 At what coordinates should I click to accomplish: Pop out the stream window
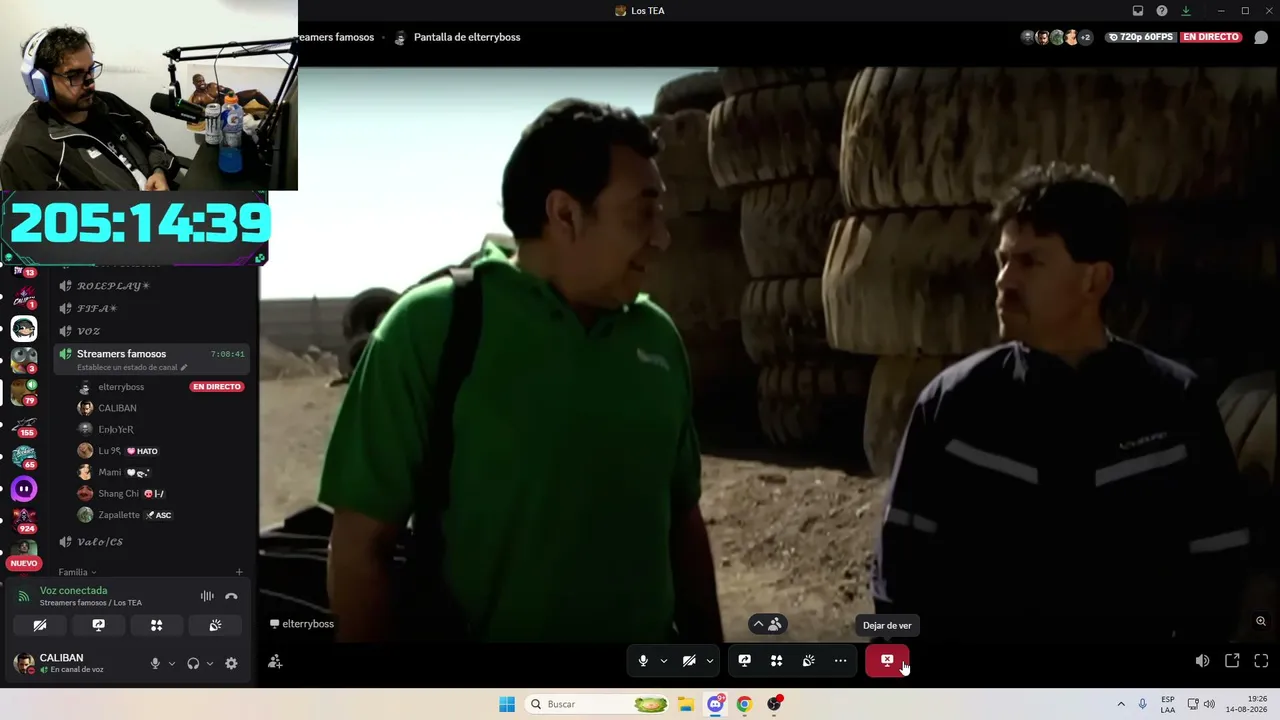point(1232,661)
